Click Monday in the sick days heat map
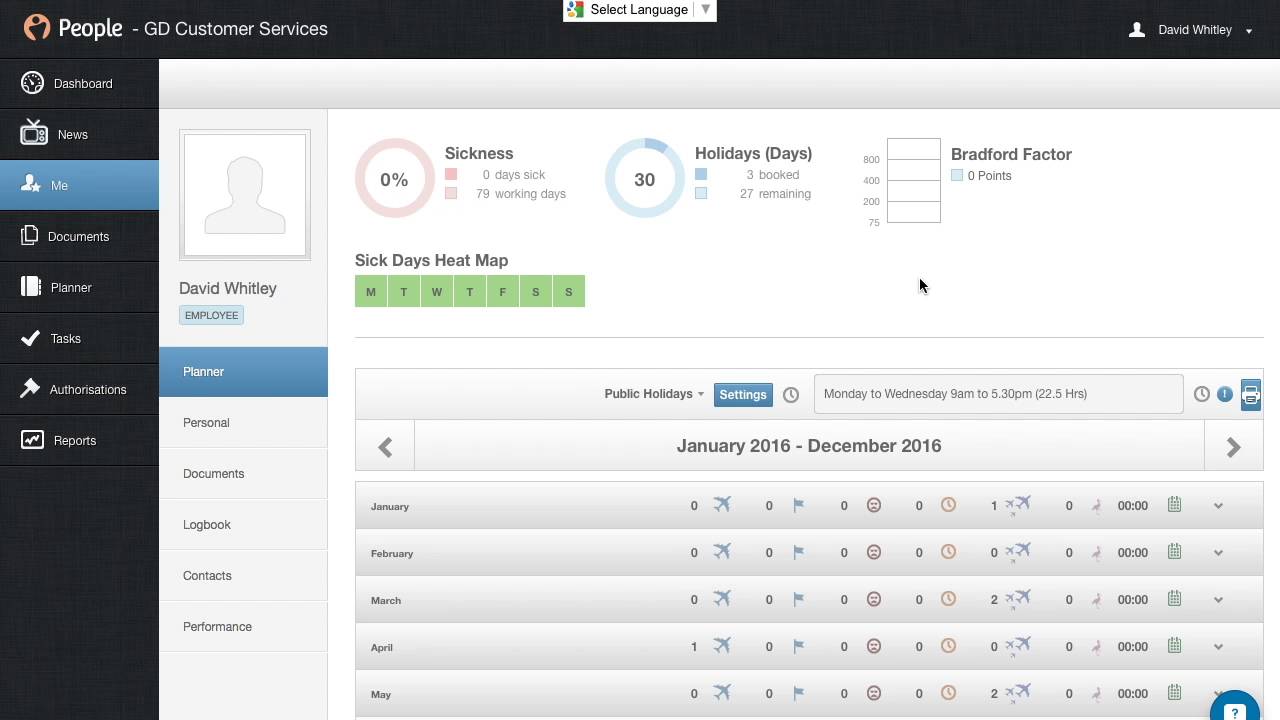This screenshot has height=720, width=1280. tap(371, 291)
